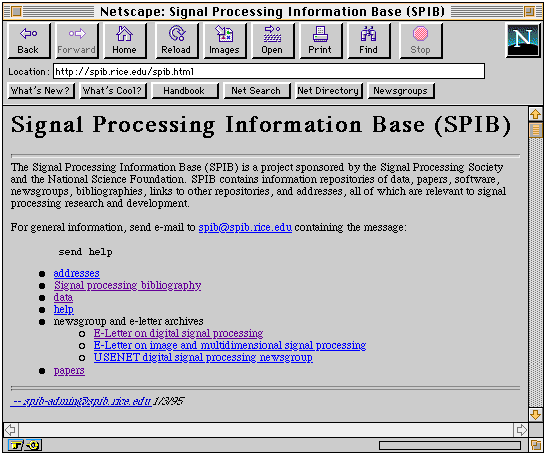Open E-Letter on image and multidimensional signal processing
545x455 pixels.
(x=230, y=346)
